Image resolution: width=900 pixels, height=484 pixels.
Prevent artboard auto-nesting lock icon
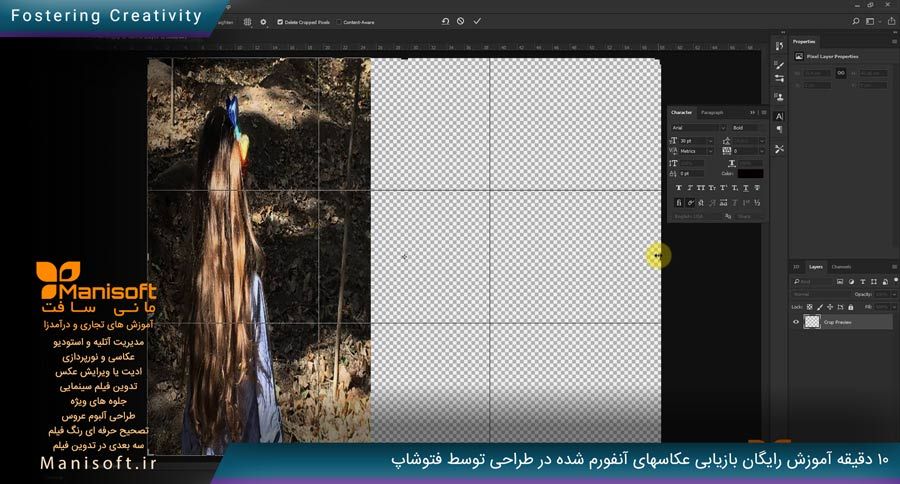[840, 307]
